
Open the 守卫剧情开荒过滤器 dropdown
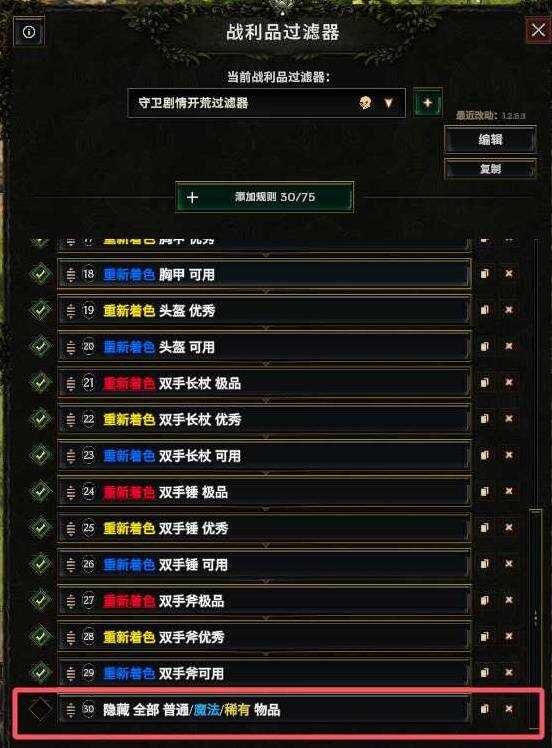[267, 103]
